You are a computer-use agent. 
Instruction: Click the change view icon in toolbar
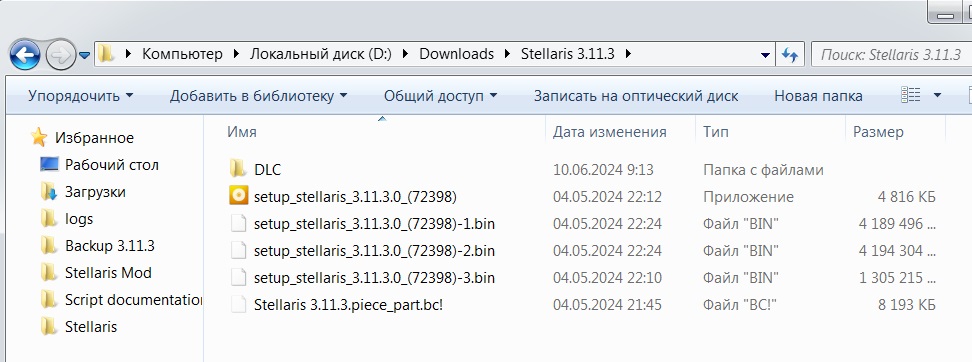point(910,95)
